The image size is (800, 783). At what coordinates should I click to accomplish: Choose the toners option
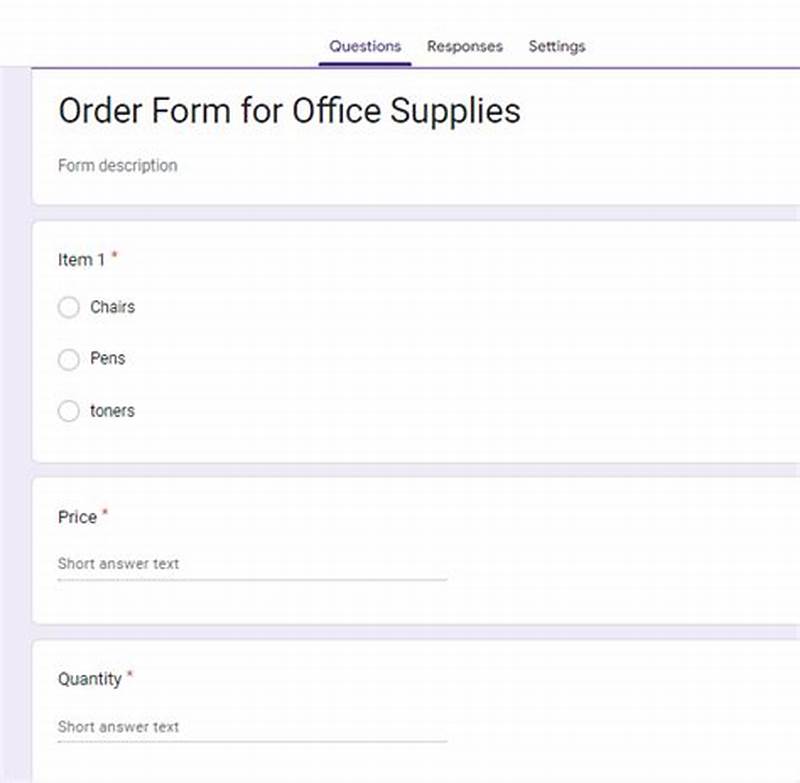[68, 411]
